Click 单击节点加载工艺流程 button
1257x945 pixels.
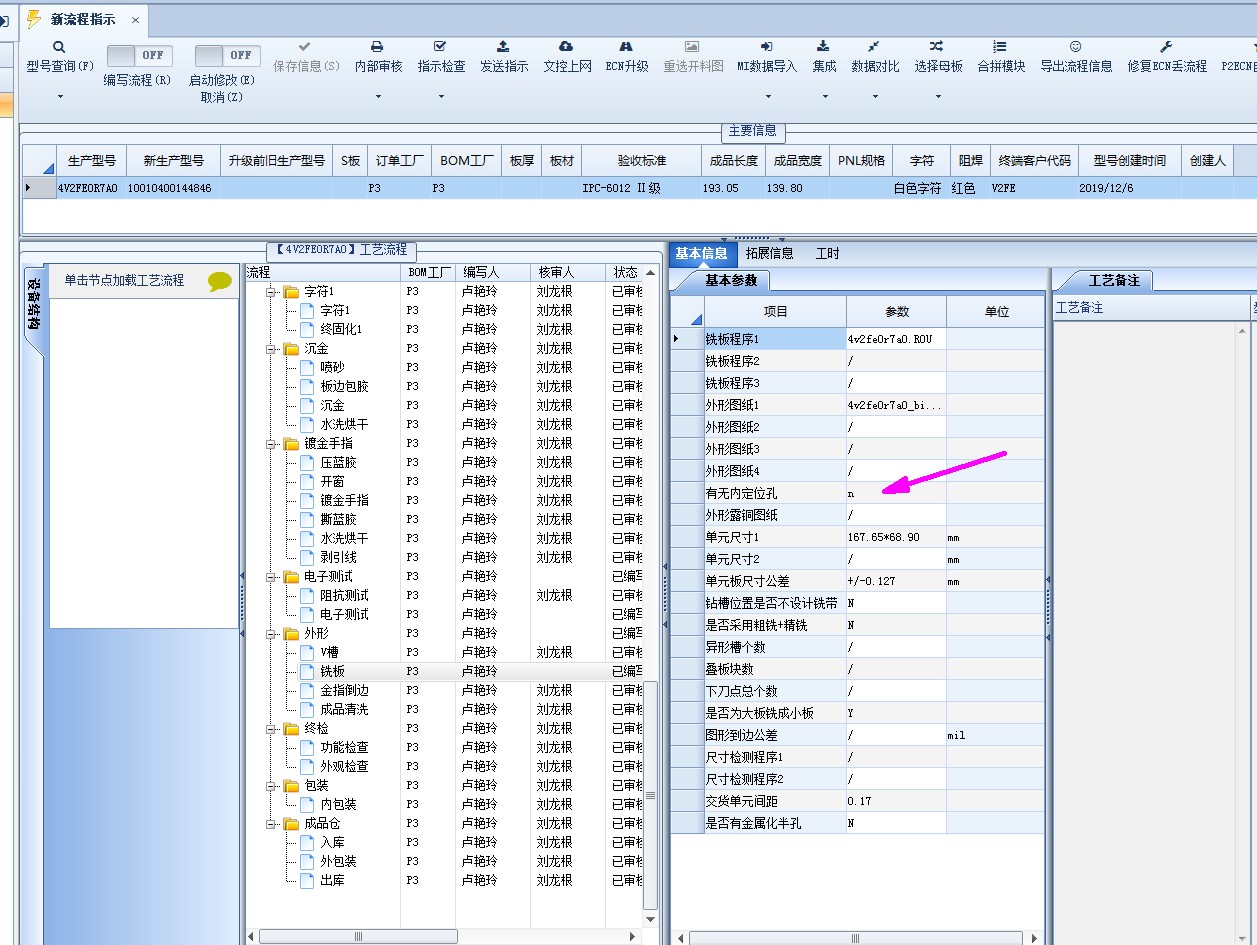pos(125,281)
